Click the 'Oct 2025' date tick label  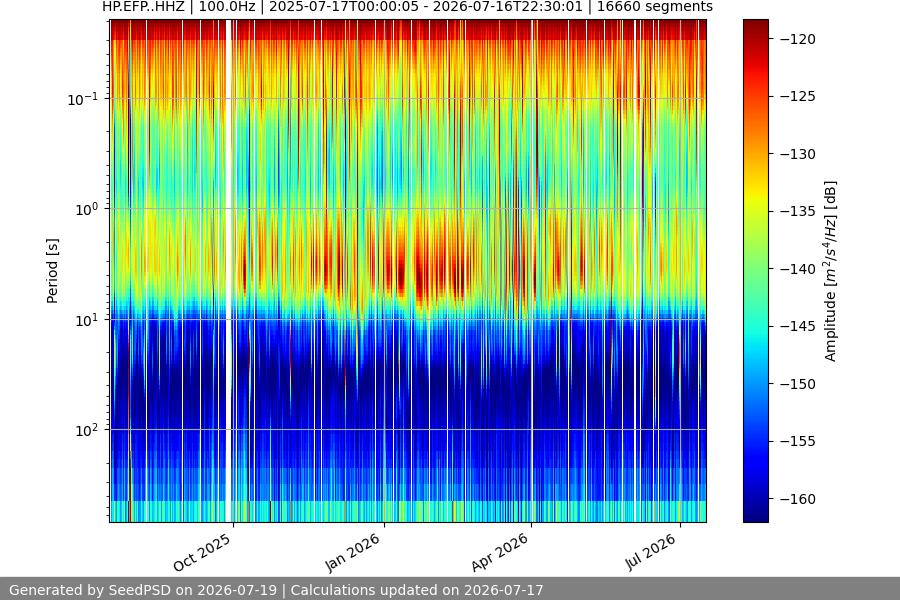pyautogui.click(x=203, y=552)
